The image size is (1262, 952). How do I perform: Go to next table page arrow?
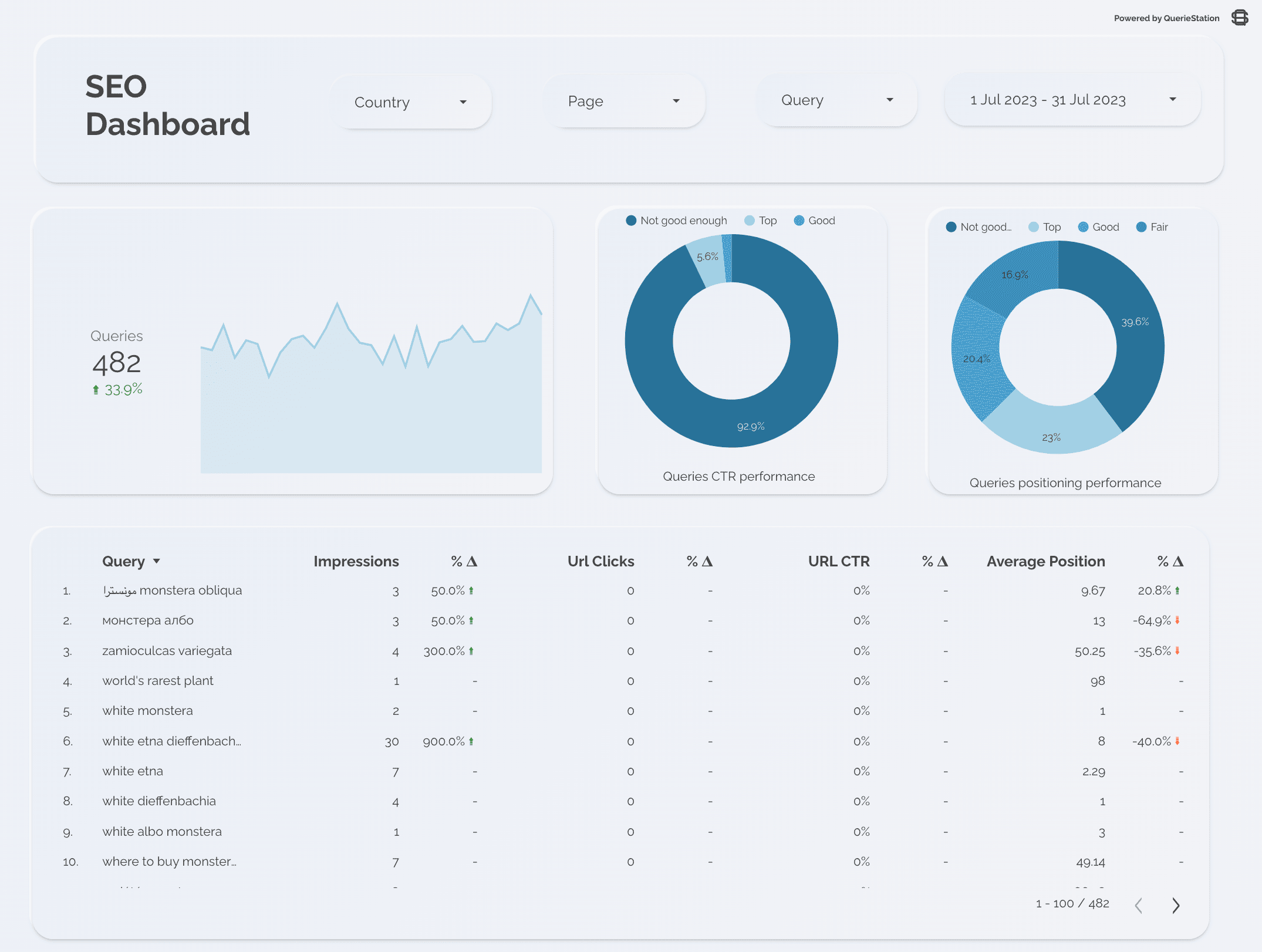coord(1175,906)
